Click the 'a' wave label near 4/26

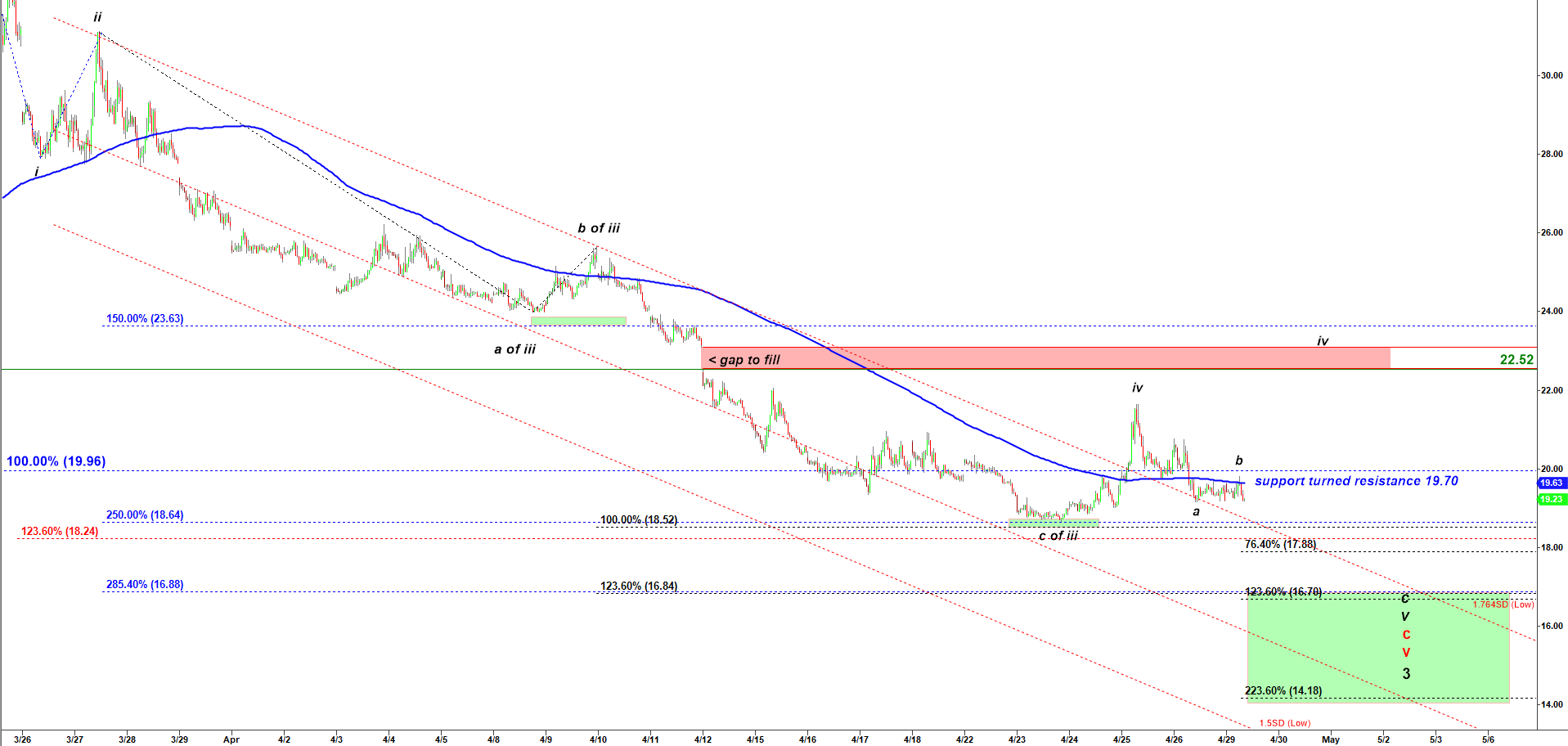coord(1196,511)
